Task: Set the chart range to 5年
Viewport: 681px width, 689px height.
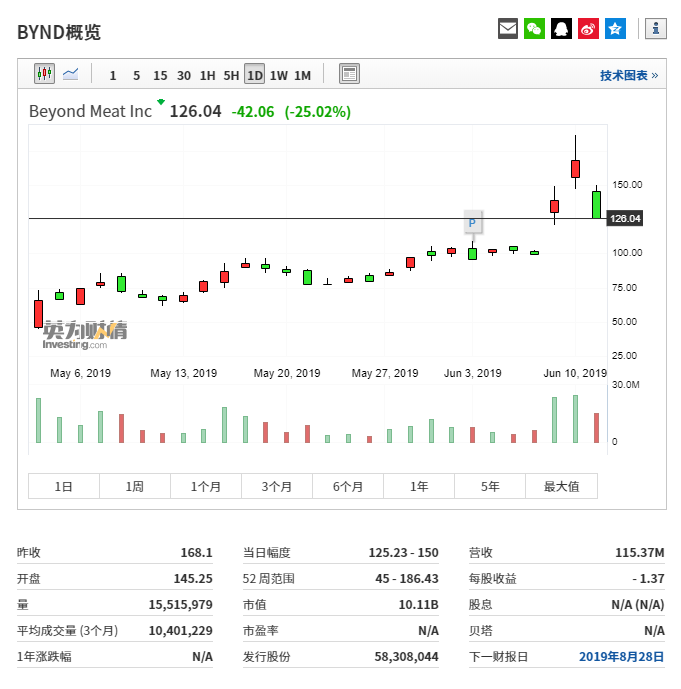Action: click(x=490, y=486)
